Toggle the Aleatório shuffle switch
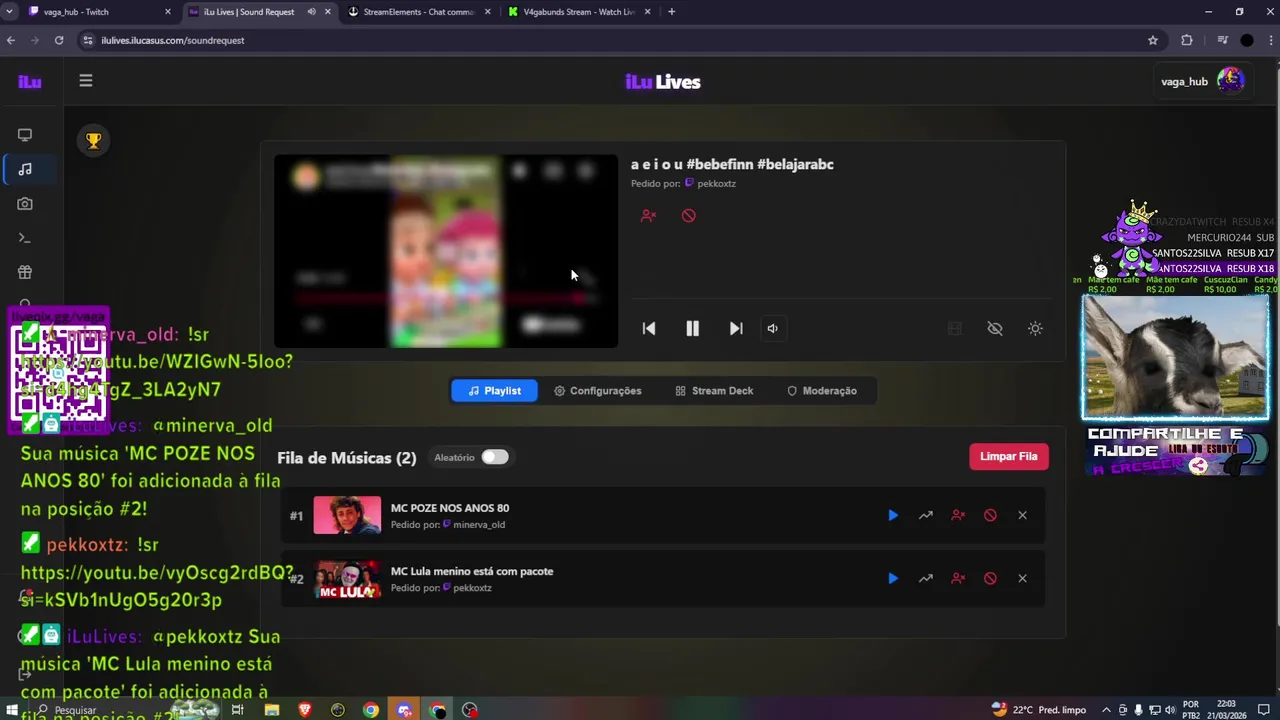 (x=495, y=457)
